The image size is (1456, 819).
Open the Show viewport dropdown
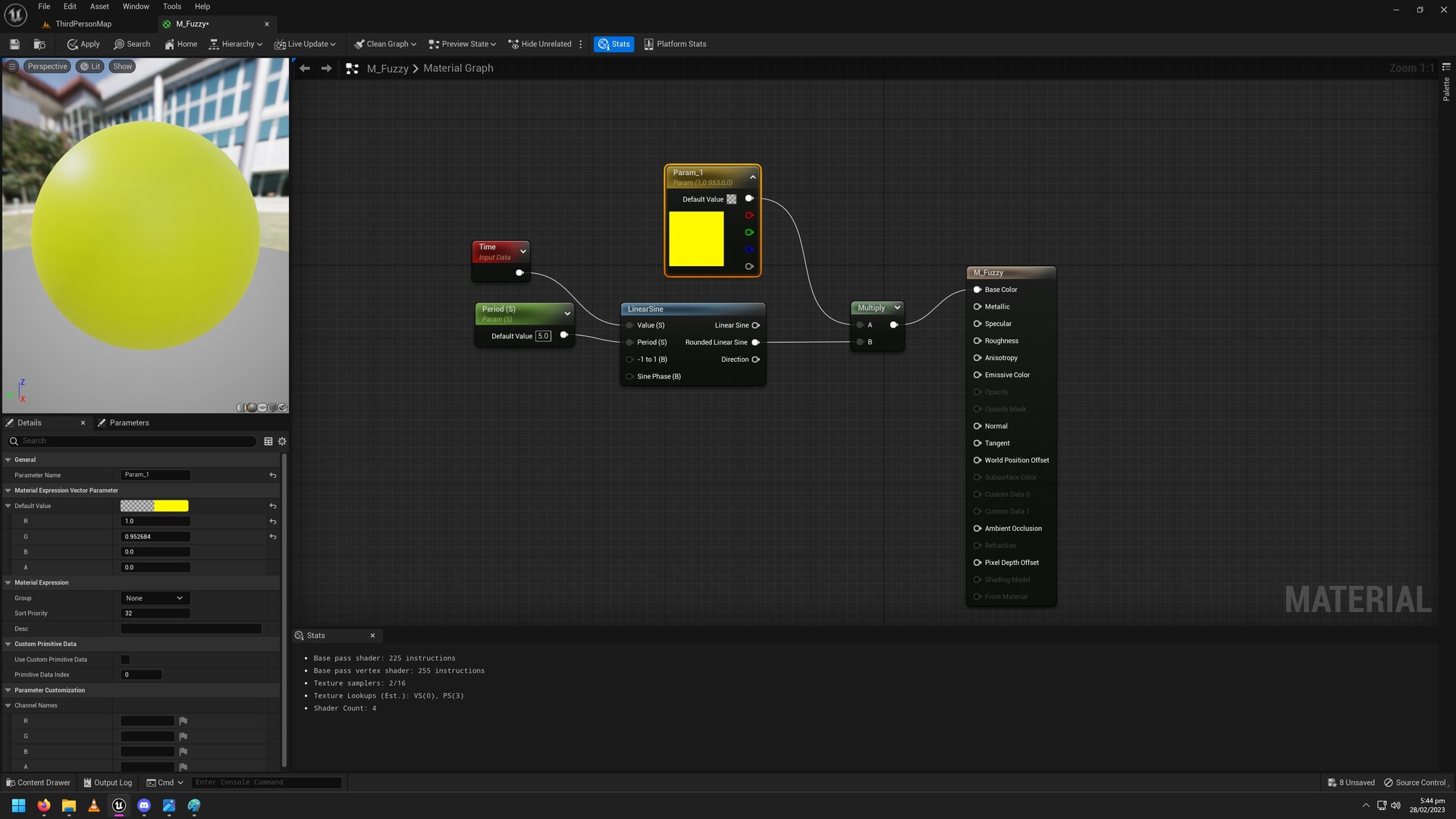point(122,66)
